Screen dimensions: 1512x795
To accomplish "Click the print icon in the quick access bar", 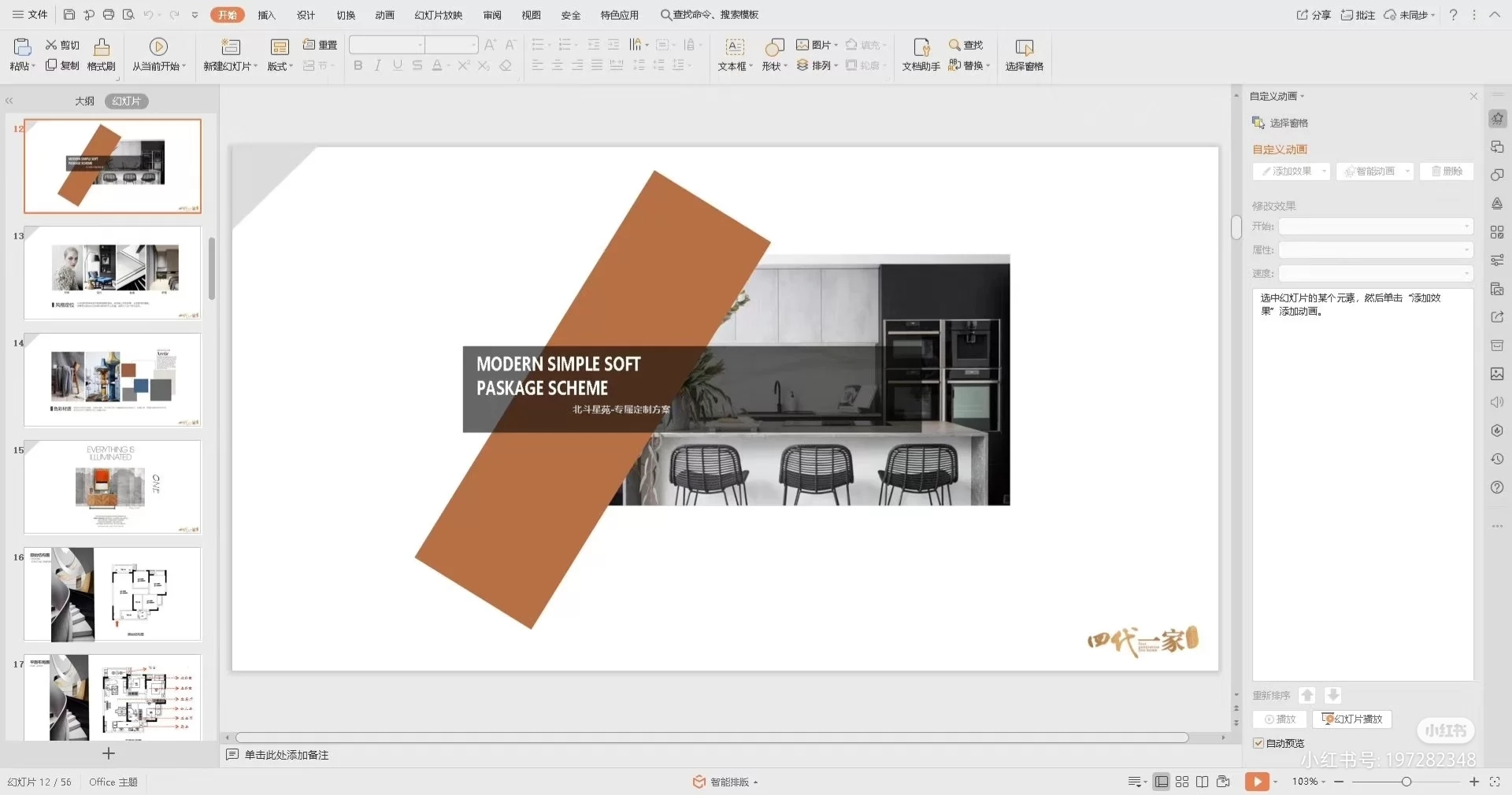I will point(109,15).
